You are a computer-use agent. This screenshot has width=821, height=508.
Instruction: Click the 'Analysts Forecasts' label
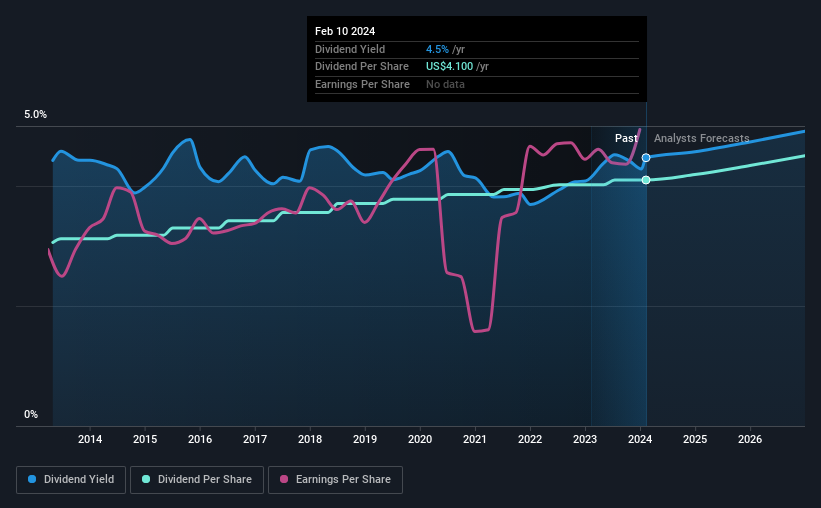[702, 138]
